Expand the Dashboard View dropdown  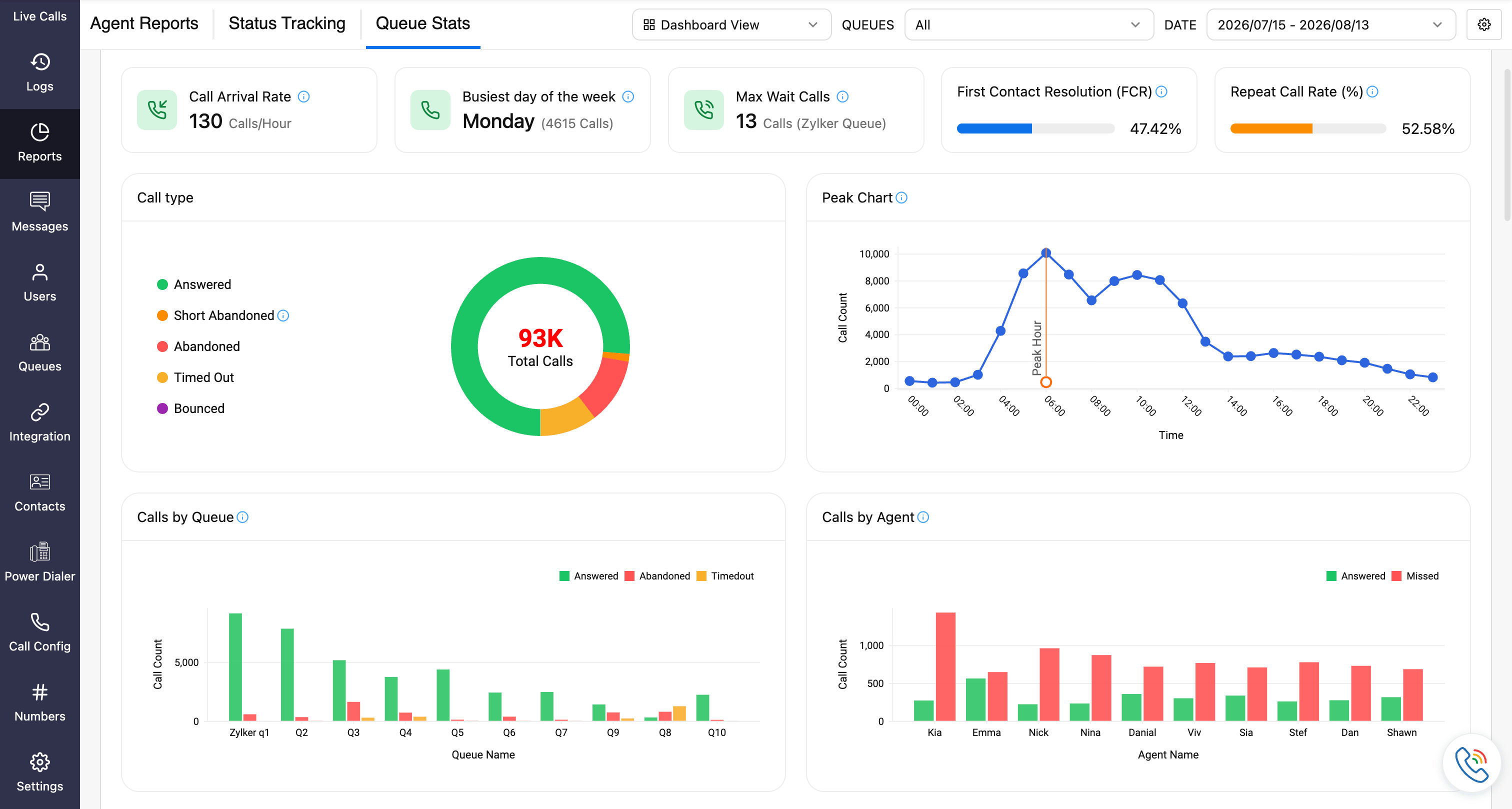731,24
